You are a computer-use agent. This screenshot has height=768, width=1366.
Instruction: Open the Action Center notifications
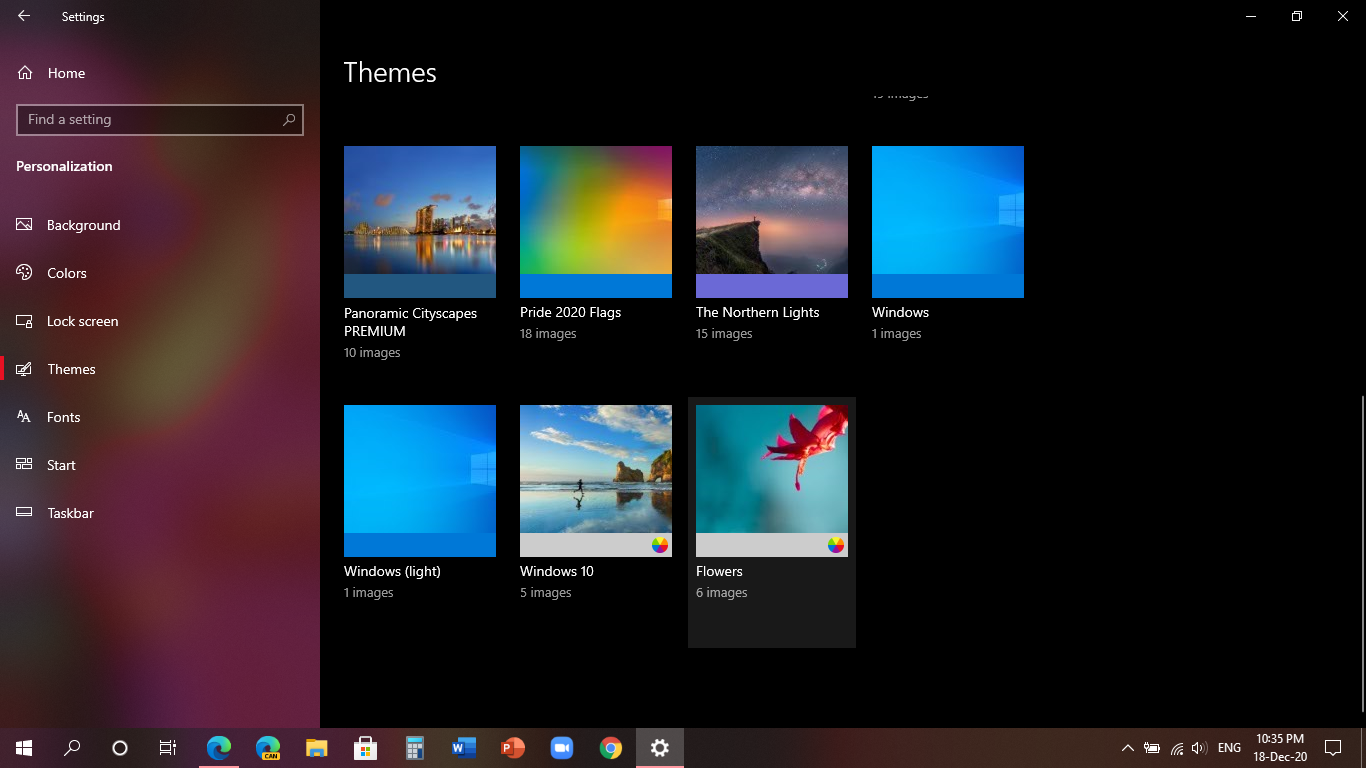[x=1333, y=748]
